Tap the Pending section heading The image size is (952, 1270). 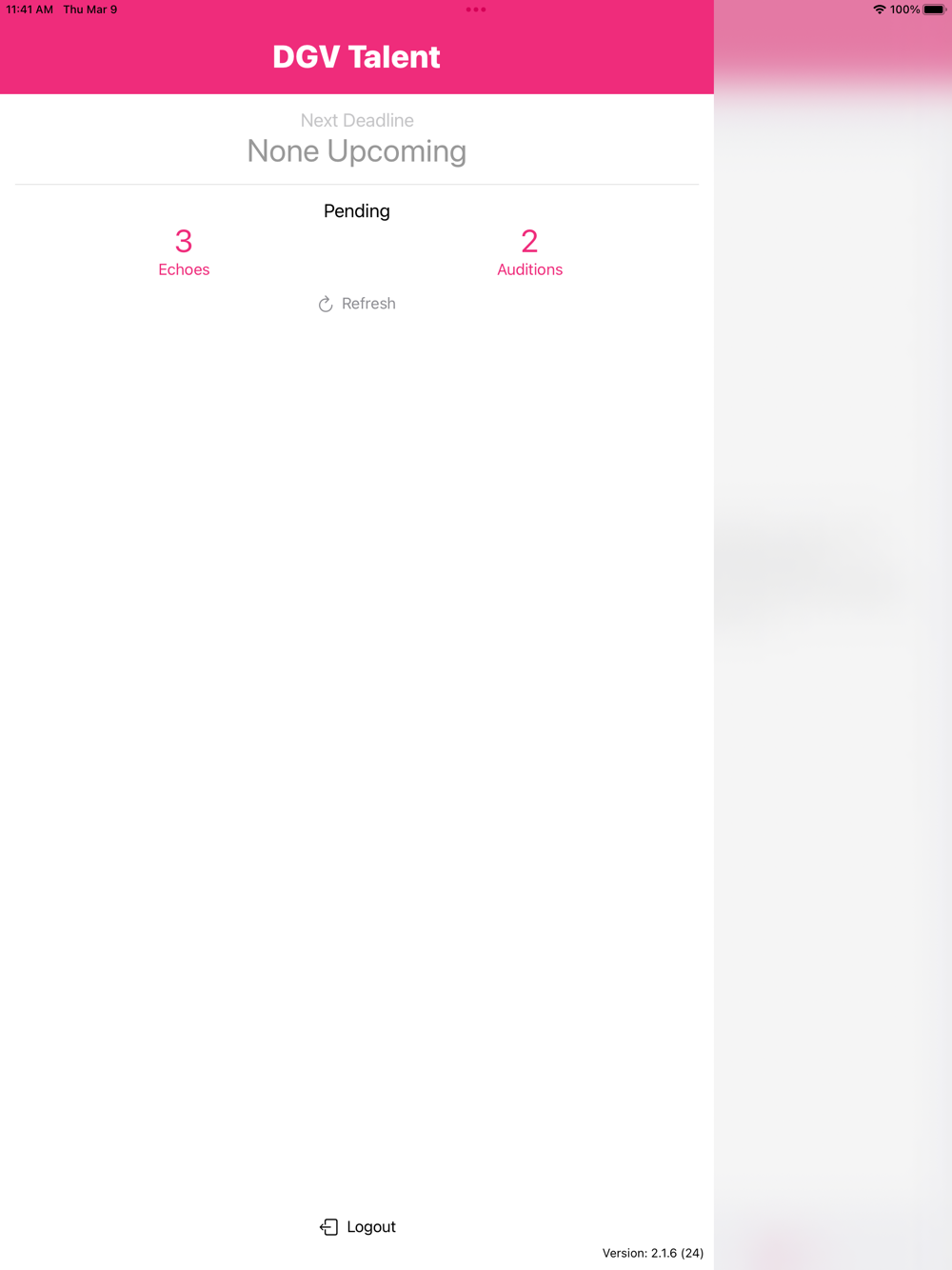tap(357, 211)
